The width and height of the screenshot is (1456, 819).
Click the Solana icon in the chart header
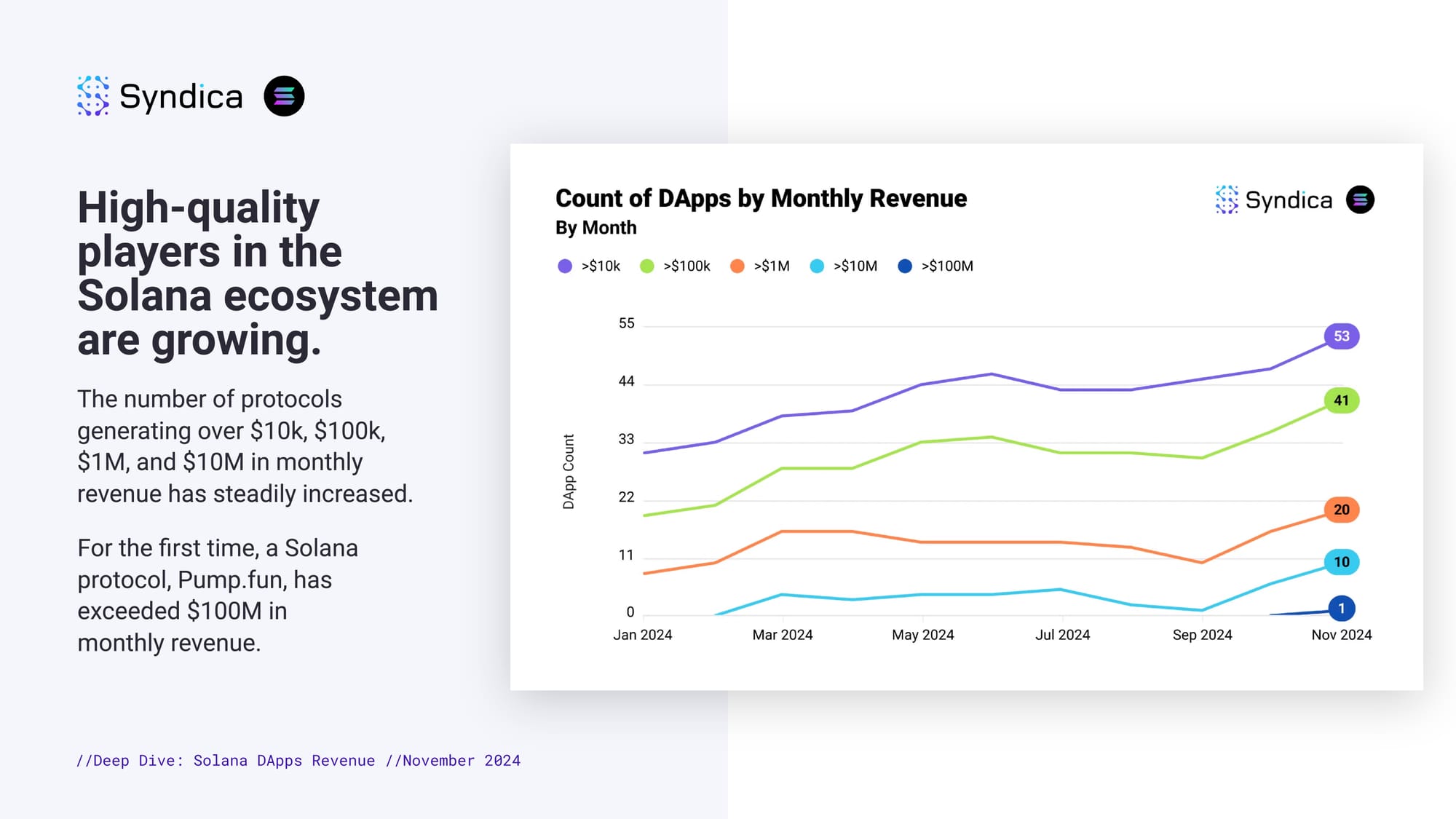click(1360, 199)
